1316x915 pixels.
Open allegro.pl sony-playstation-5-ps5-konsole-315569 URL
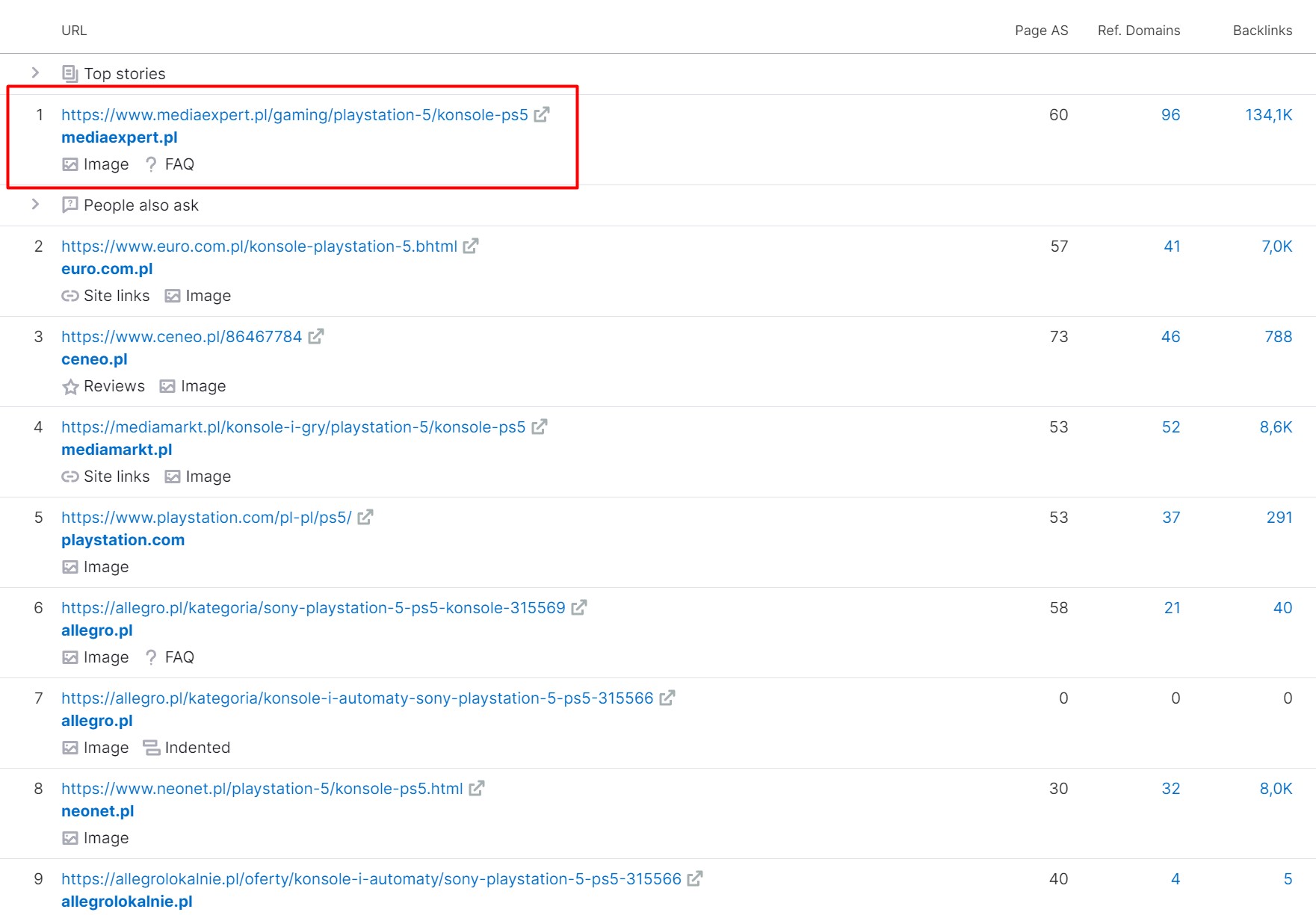[313, 608]
